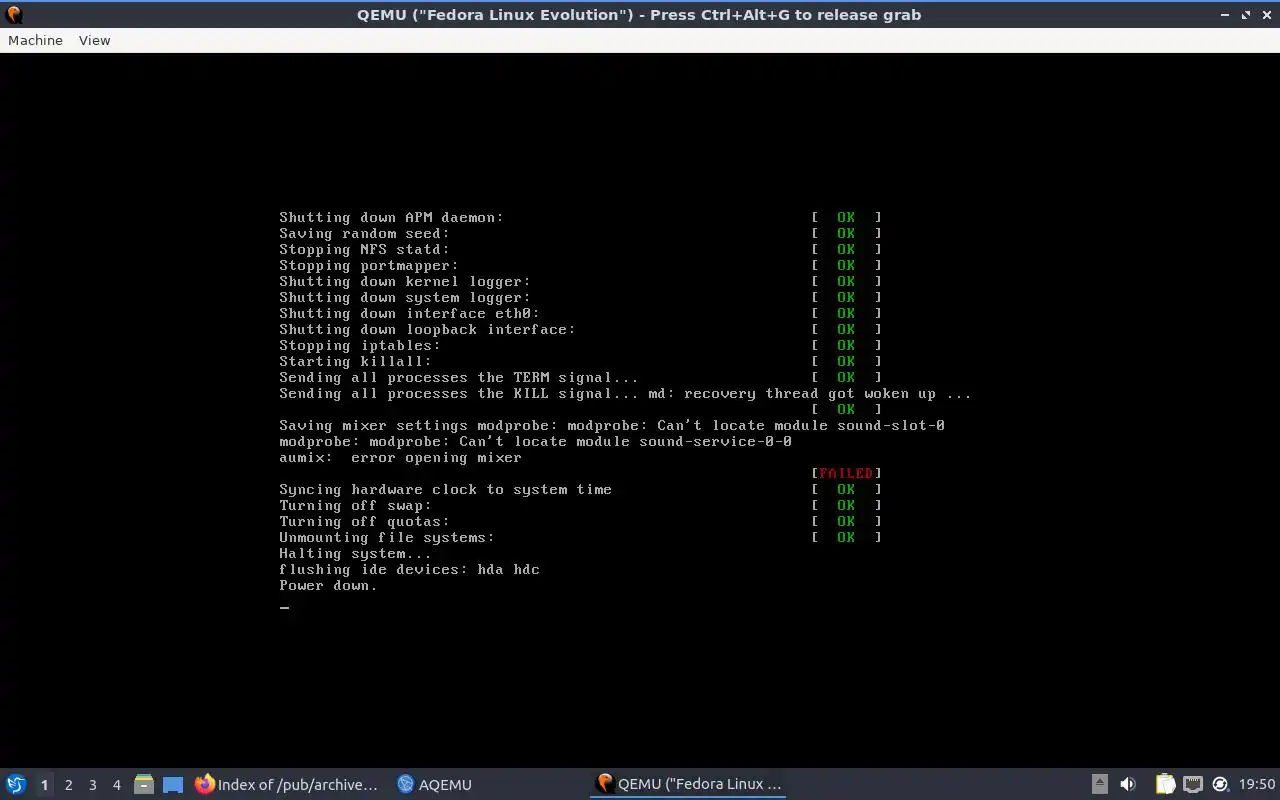This screenshot has height=800, width=1280.
Task: Switch to the AQEMU taskbar window
Action: coord(435,784)
